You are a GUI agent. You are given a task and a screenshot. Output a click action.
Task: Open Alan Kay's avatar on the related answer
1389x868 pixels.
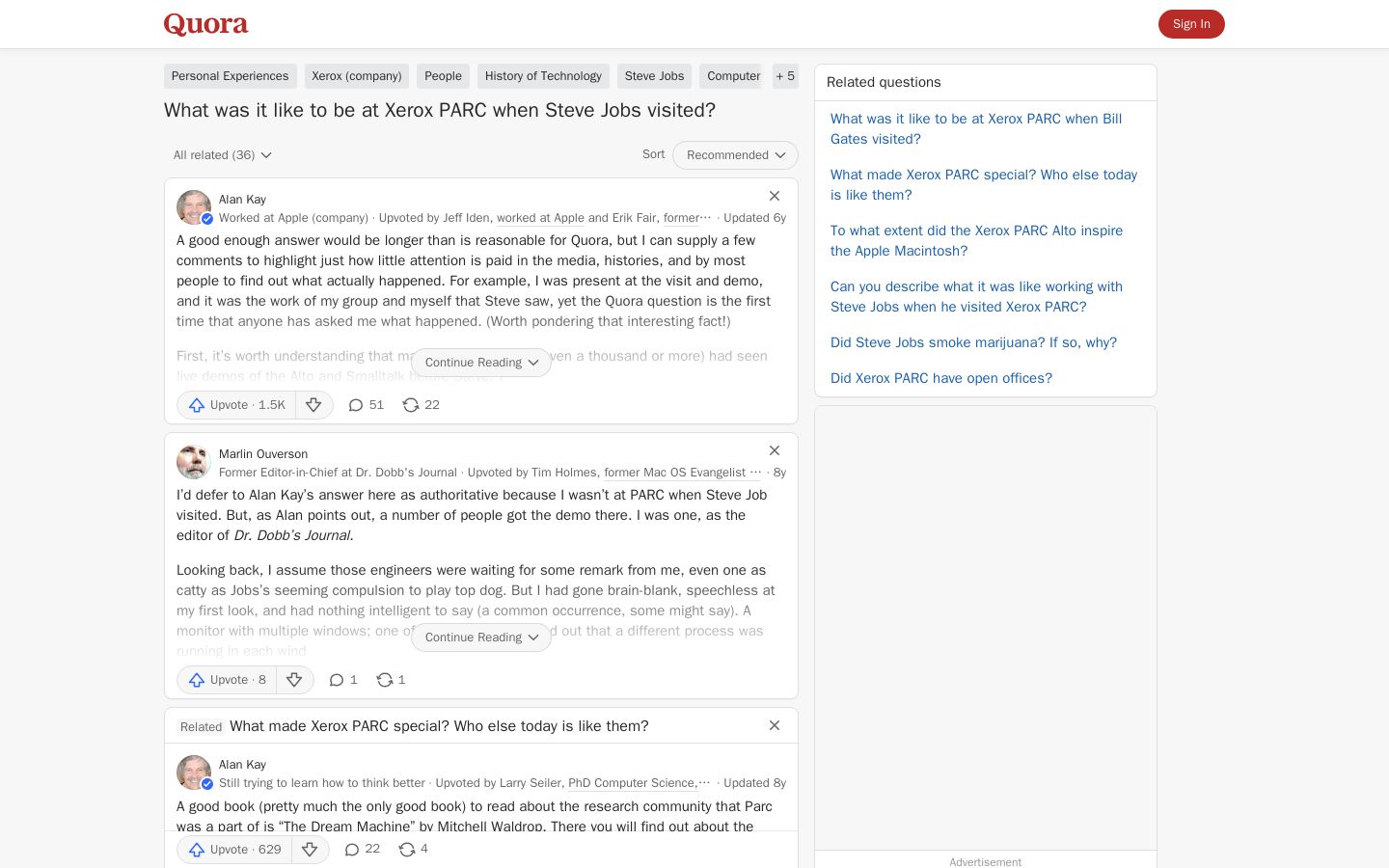pyautogui.click(x=194, y=773)
